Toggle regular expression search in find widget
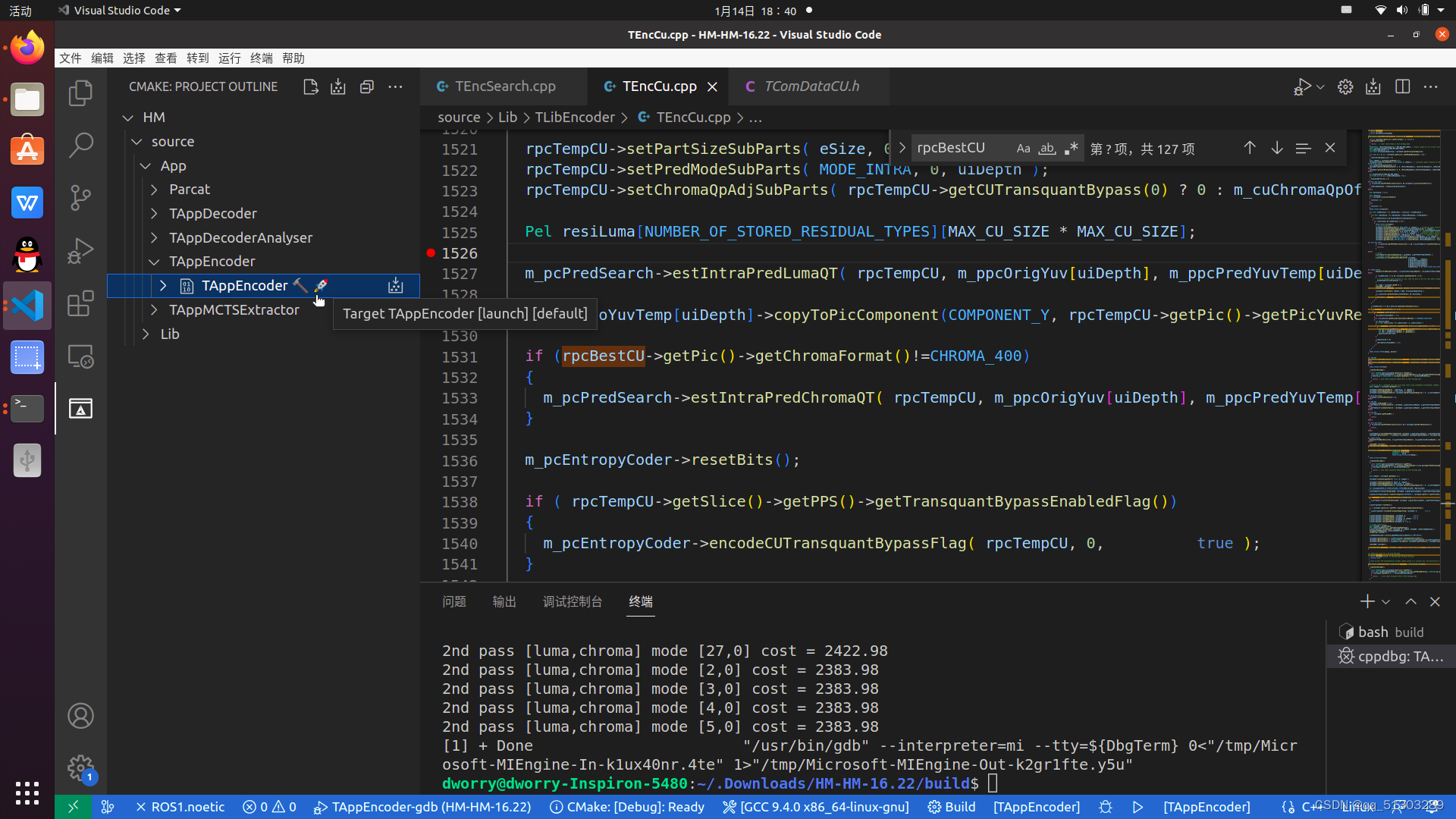This screenshot has width=1456, height=819. pyautogui.click(x=1071, y=149)
